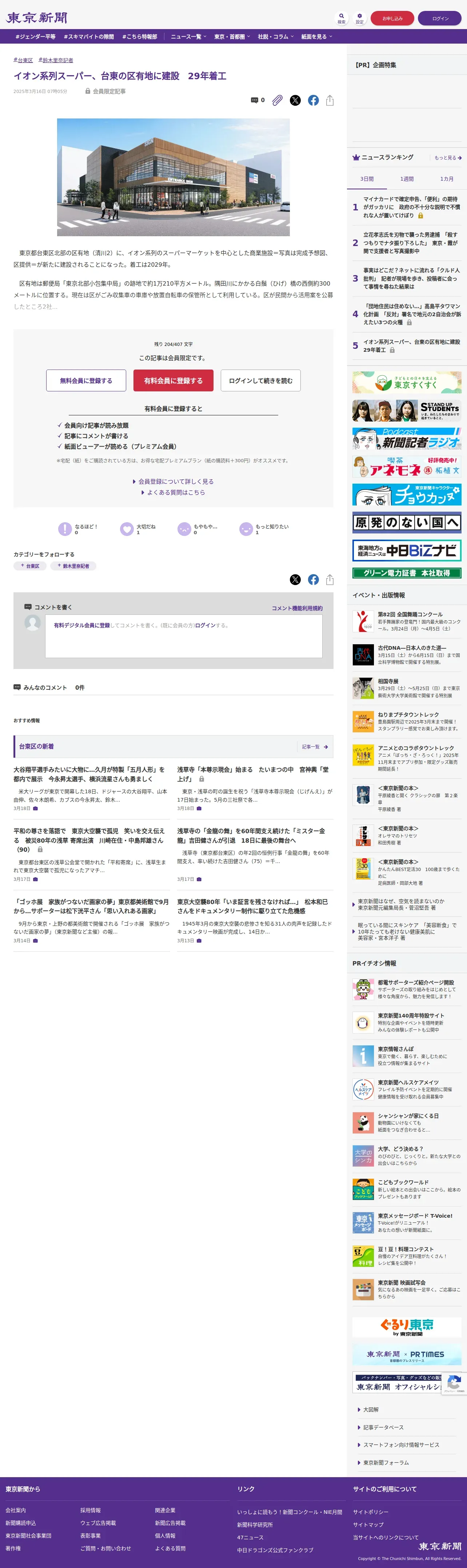
Task: Click the user avatar in comment box
Action: 33,623
